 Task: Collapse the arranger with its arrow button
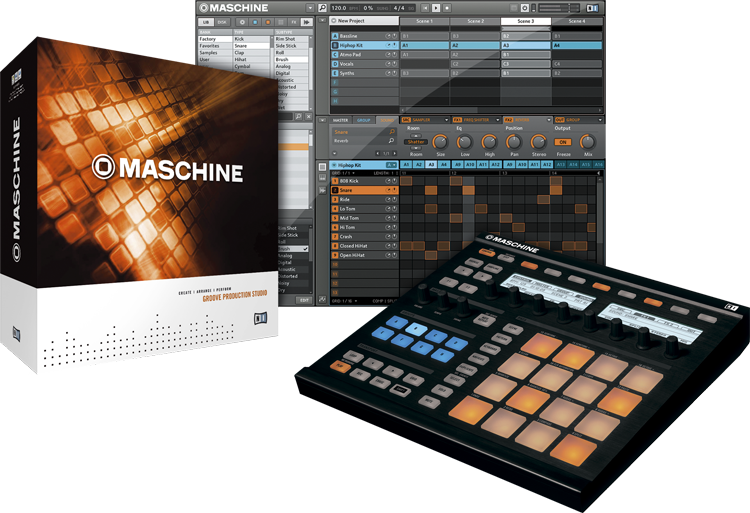pos(322,21)
